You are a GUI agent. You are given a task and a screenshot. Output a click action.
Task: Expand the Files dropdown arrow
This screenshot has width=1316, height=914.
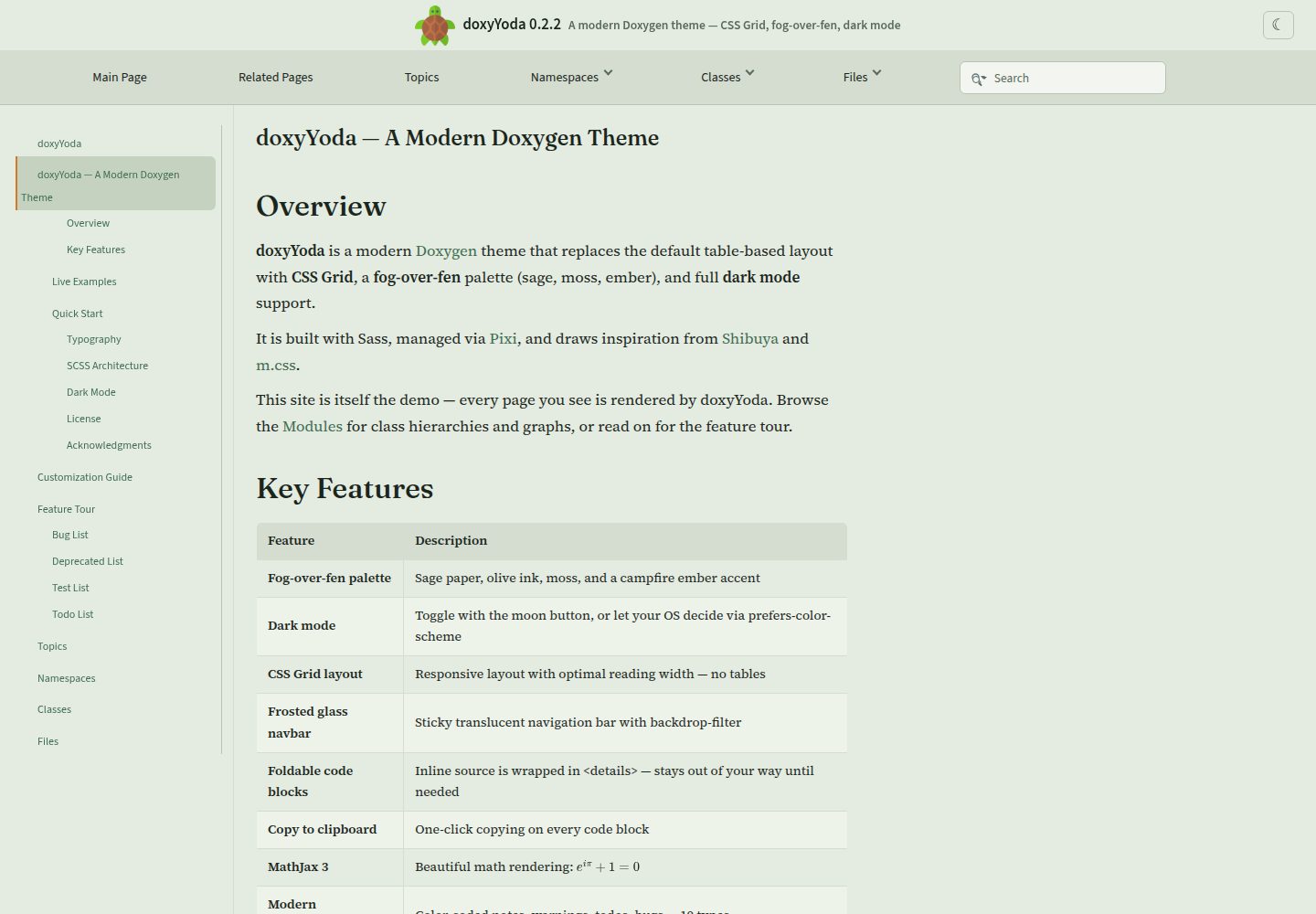[x=877, y=73]
